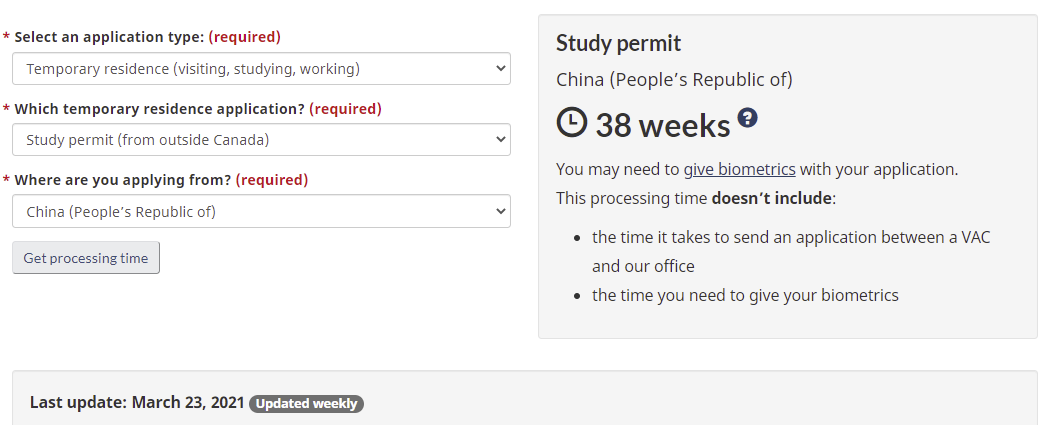Click the Last update March 23, 2021 text
Screen dimensions: 1051x425
137,403
